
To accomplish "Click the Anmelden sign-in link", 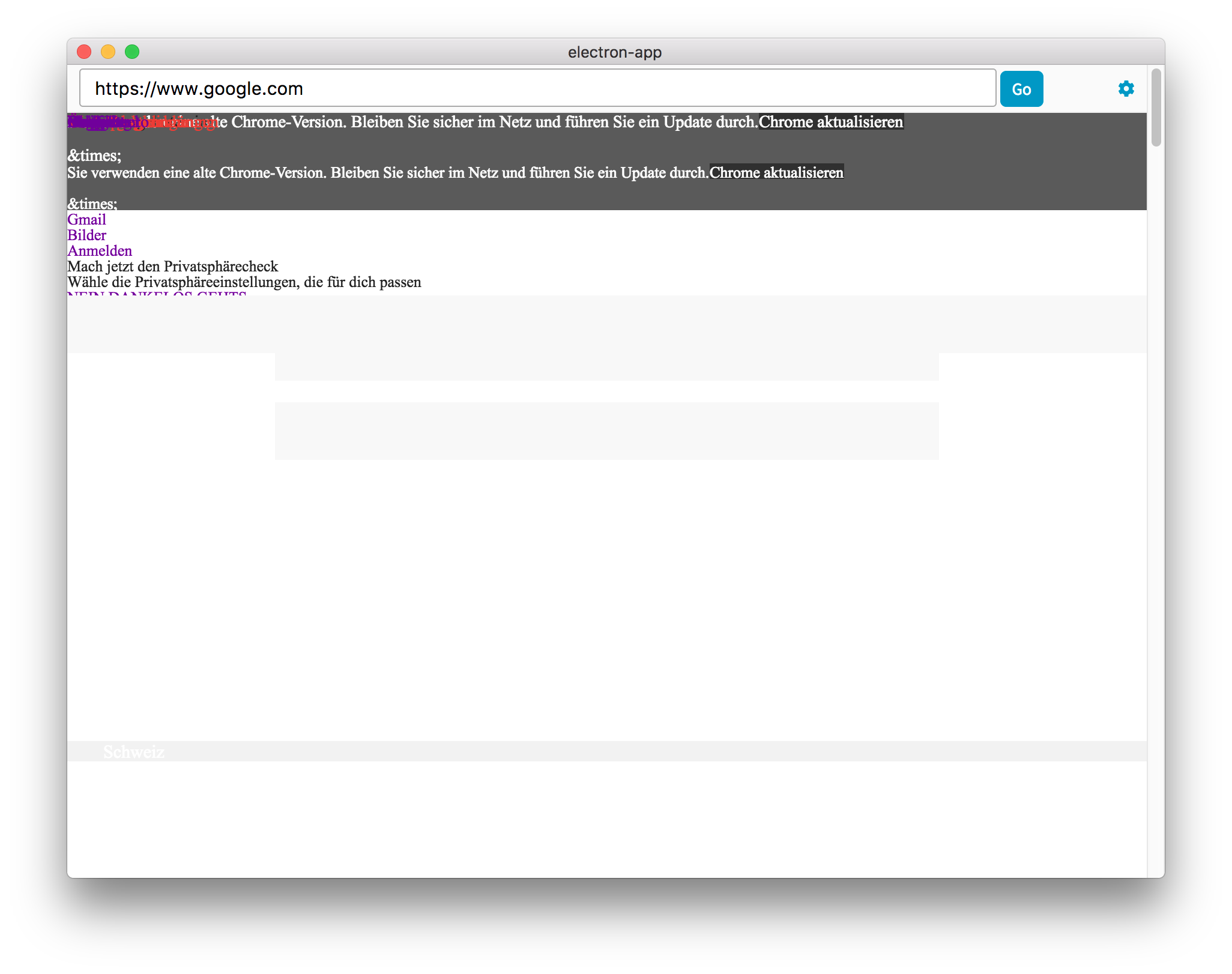I will 100,251.
